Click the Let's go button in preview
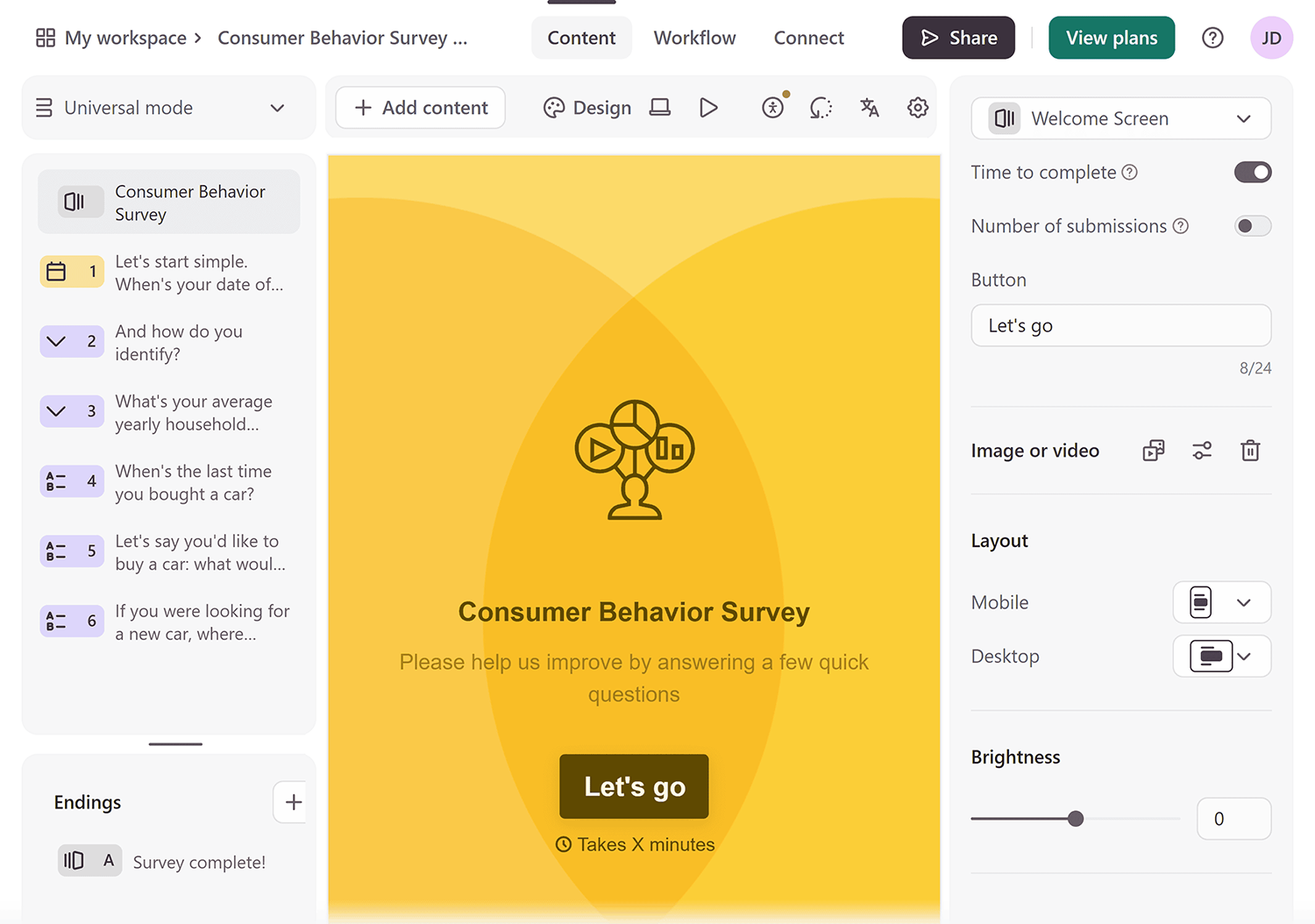The height and width of the screenshot is (924, 1315). click(x=634, y=786)
